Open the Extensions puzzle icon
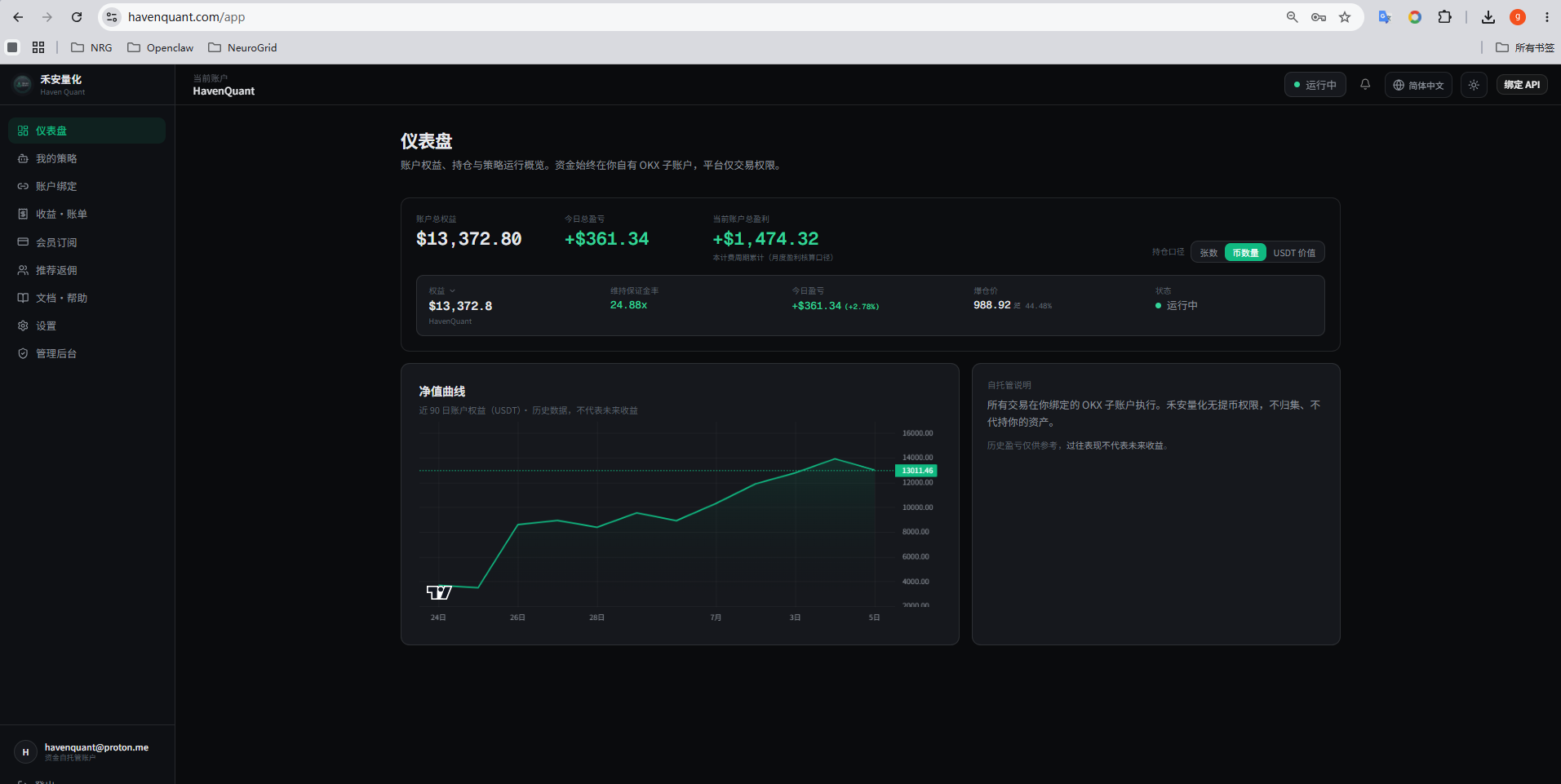The width and height of the screenshot is (1561, 784). point(1445,17)
